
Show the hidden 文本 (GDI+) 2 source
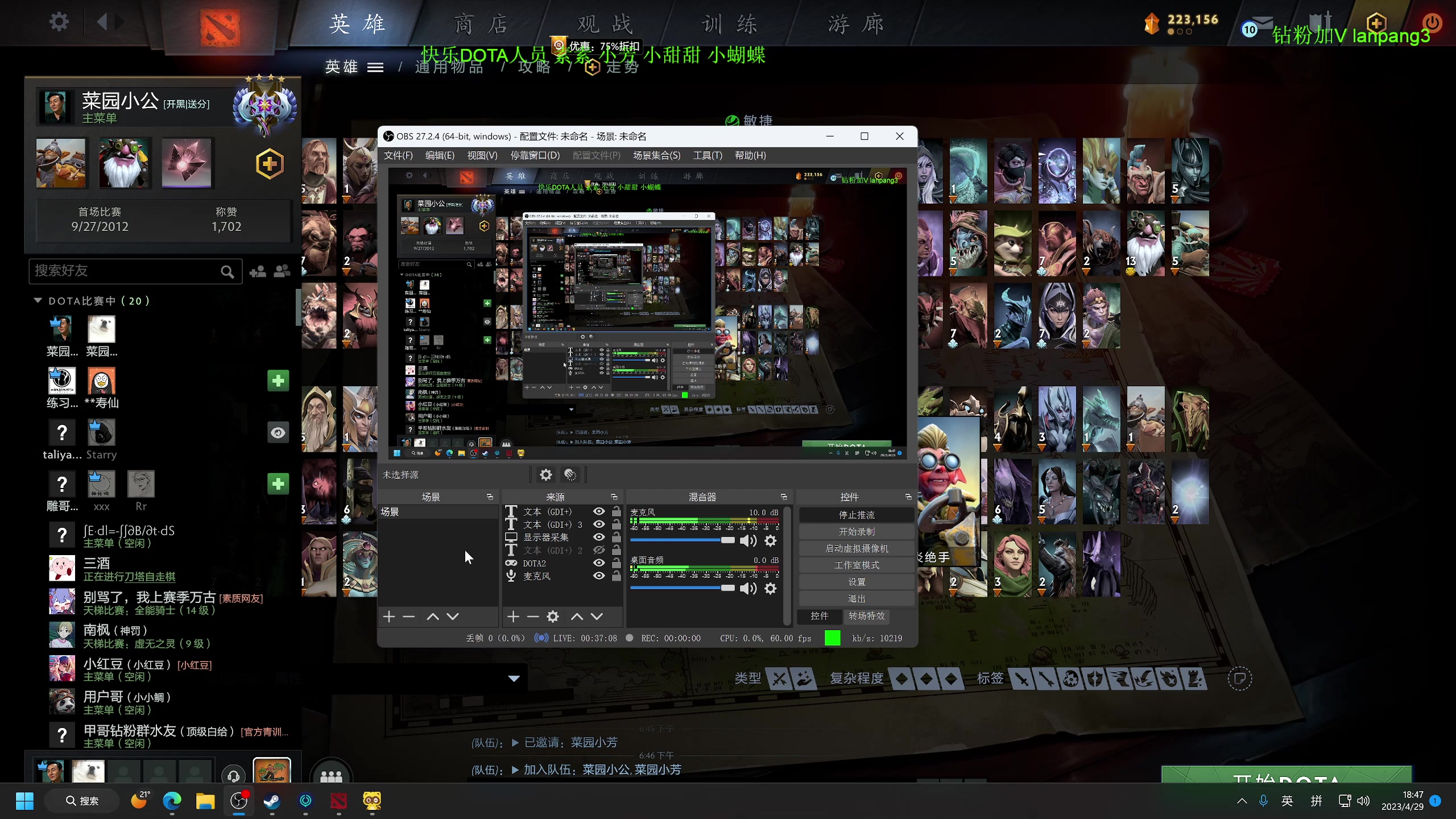tap(599, 550)
